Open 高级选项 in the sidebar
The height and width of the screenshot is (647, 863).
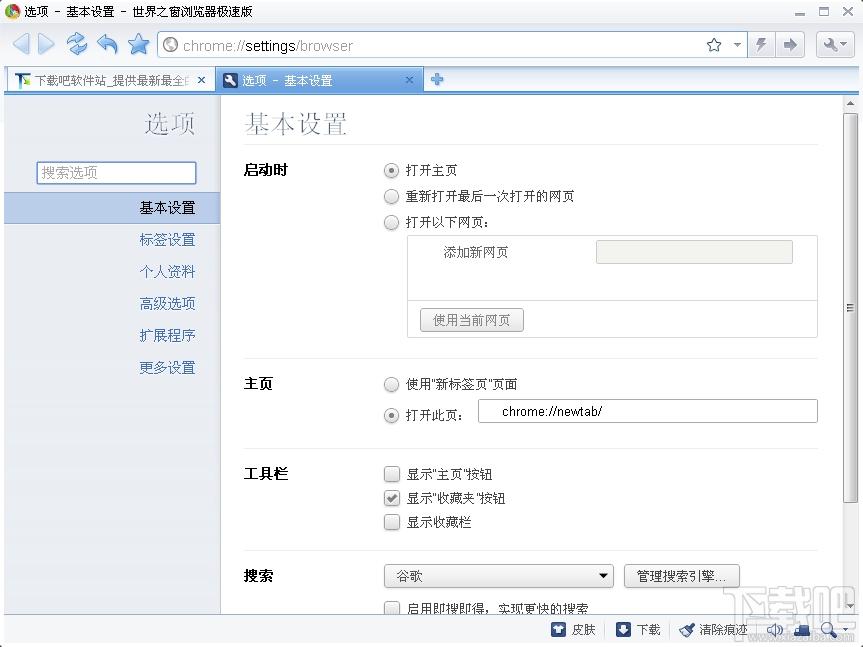click(167, 304)
